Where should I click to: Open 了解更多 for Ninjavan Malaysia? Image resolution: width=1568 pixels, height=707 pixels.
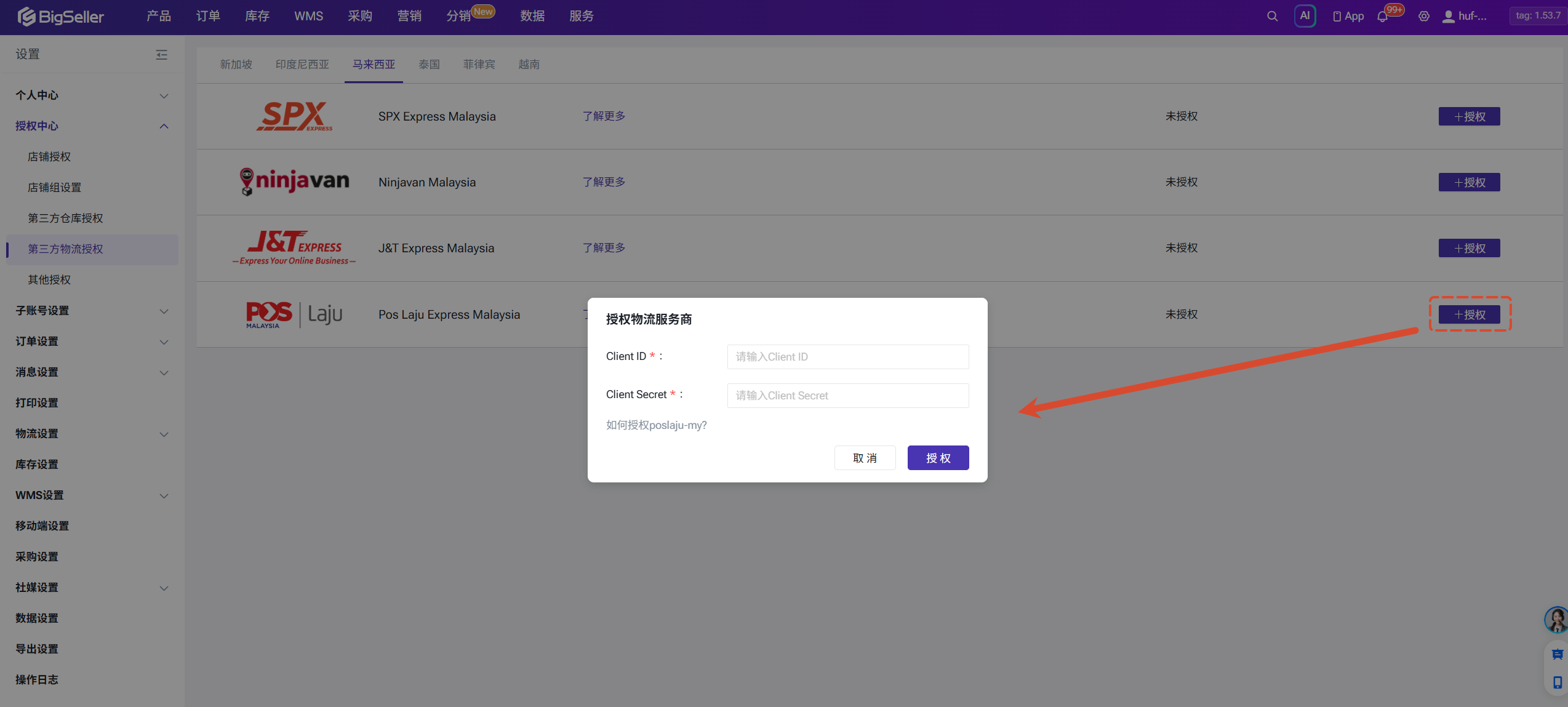tap(604, 182)
